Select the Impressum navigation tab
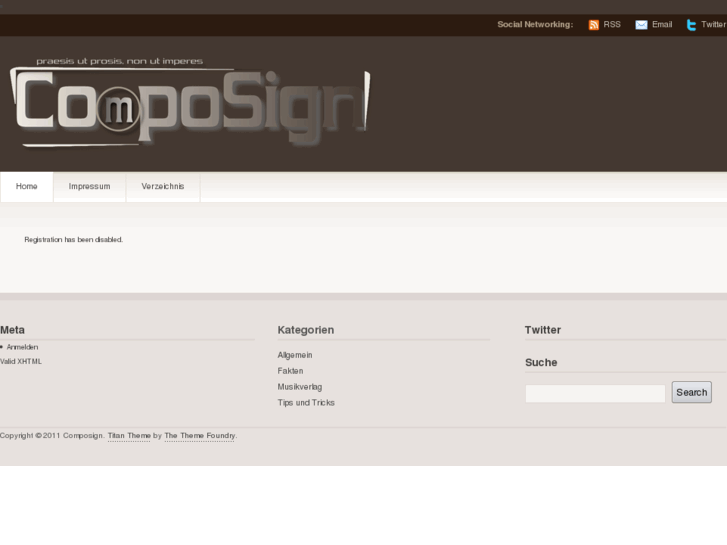The width and height of the screenshot is (727, 545). click(89, 186)
